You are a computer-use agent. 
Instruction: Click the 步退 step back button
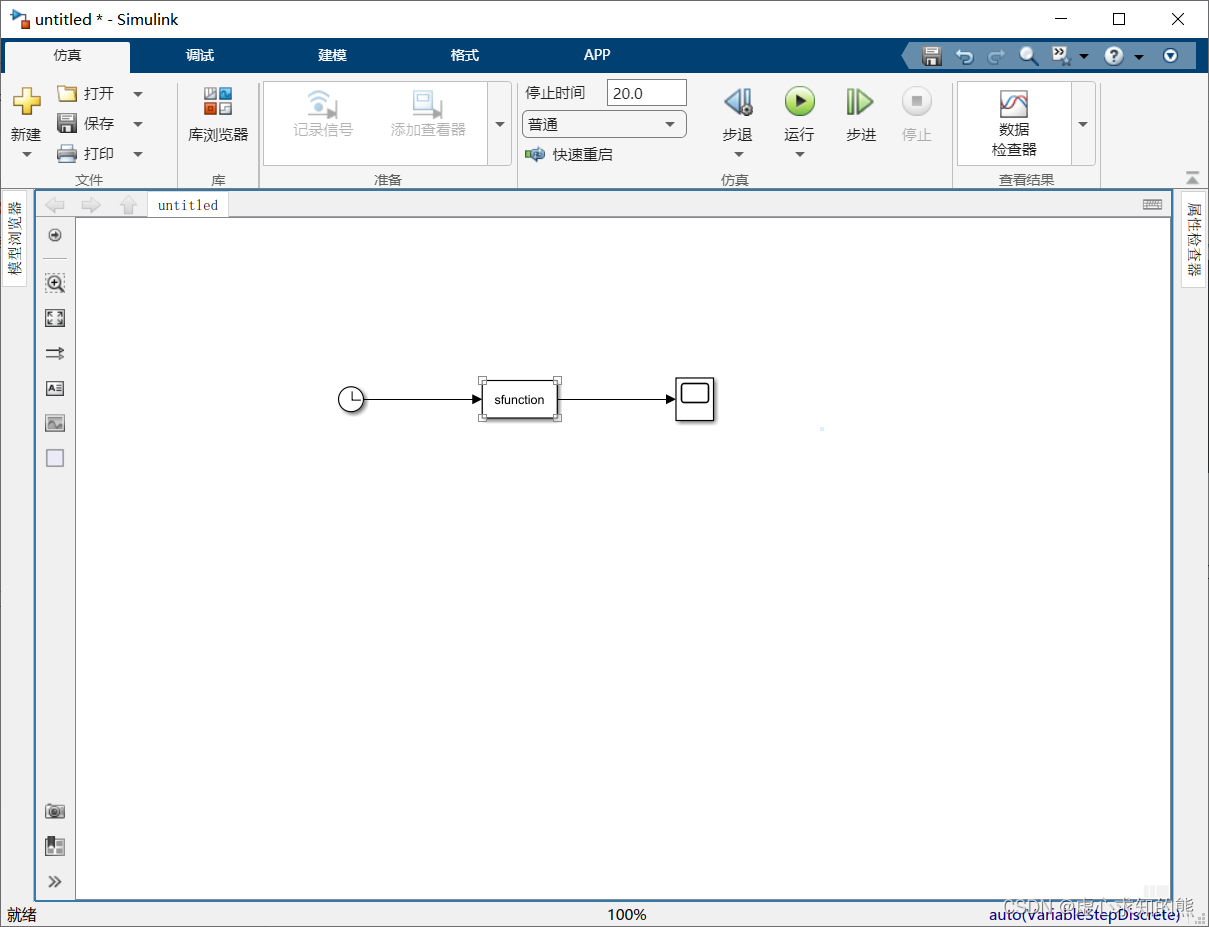click(737, 113)
